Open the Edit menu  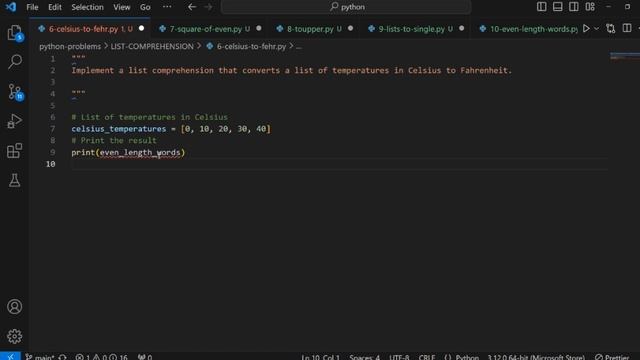[x=55, y=7]
